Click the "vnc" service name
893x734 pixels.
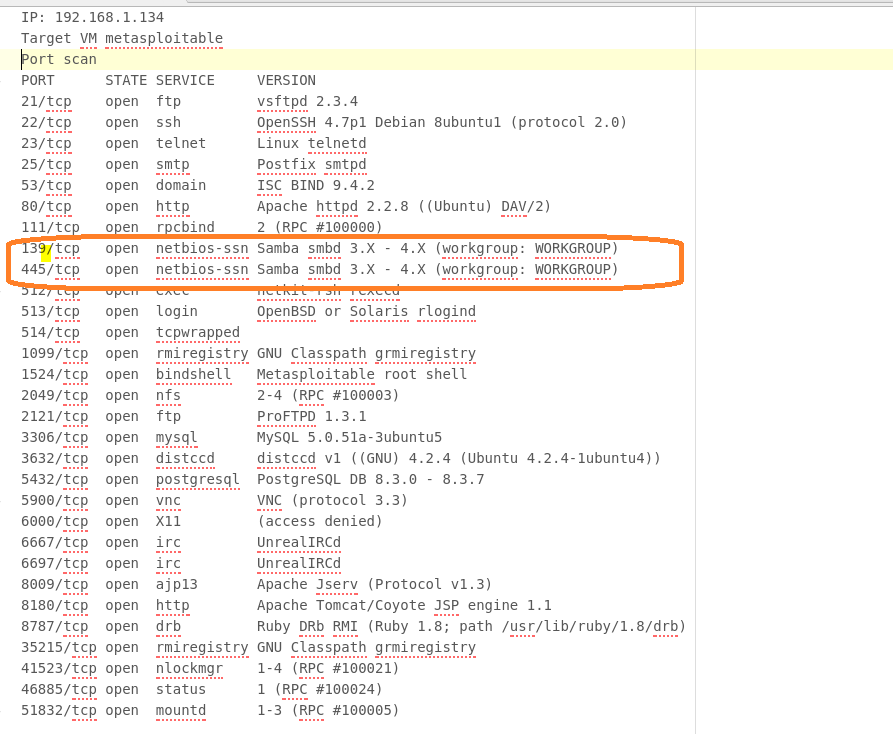(x=168, y=500)
